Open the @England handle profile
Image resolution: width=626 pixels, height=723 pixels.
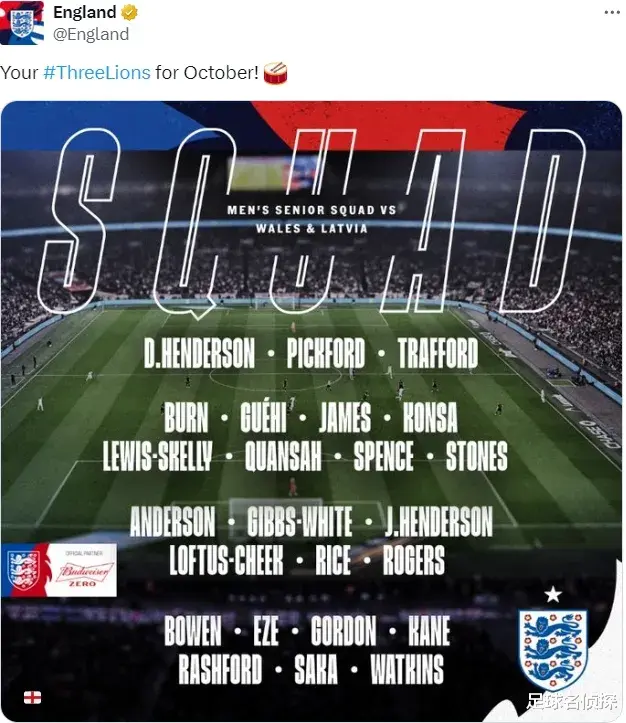click(90, 34)
